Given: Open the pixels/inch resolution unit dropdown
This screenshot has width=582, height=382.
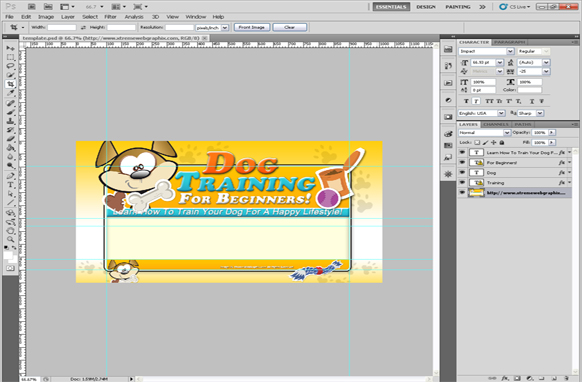Looking at the screenshot, I should [225, 27].
